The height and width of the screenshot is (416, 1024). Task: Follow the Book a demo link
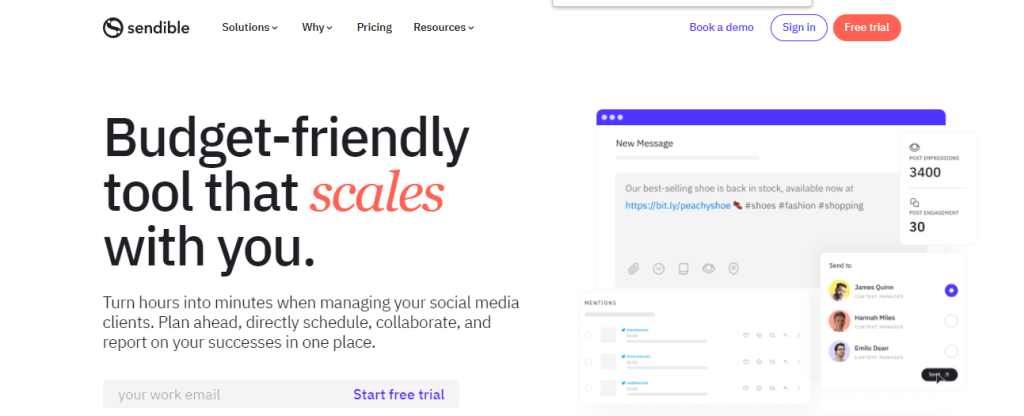pyautogui.click(x=721, y=27)
